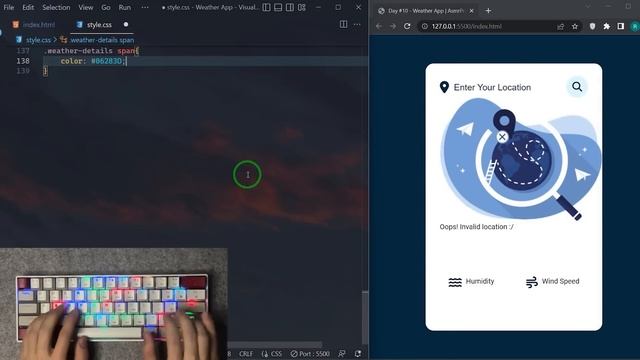Reload the browser page

point(407,26)
